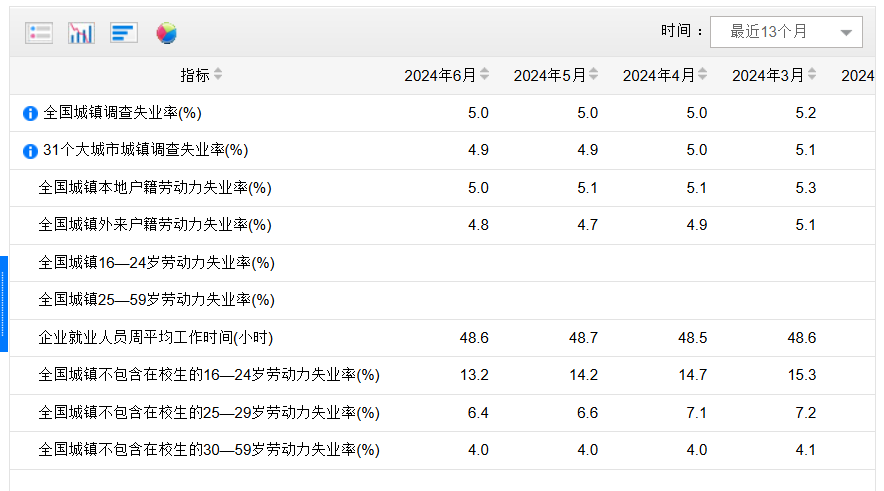
Task: Select the horizontal bar chart icon
Action: (124, 33)
